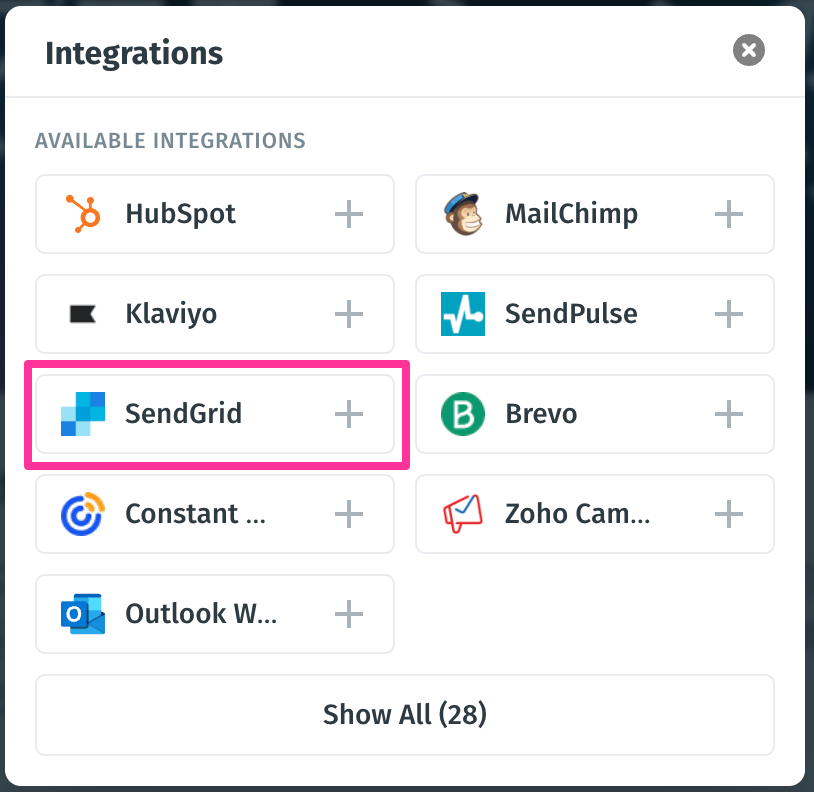Click the Outlook Web icon
Image resolution: width=814 pixels, height=792 pixels.
[x=83, y=613]
